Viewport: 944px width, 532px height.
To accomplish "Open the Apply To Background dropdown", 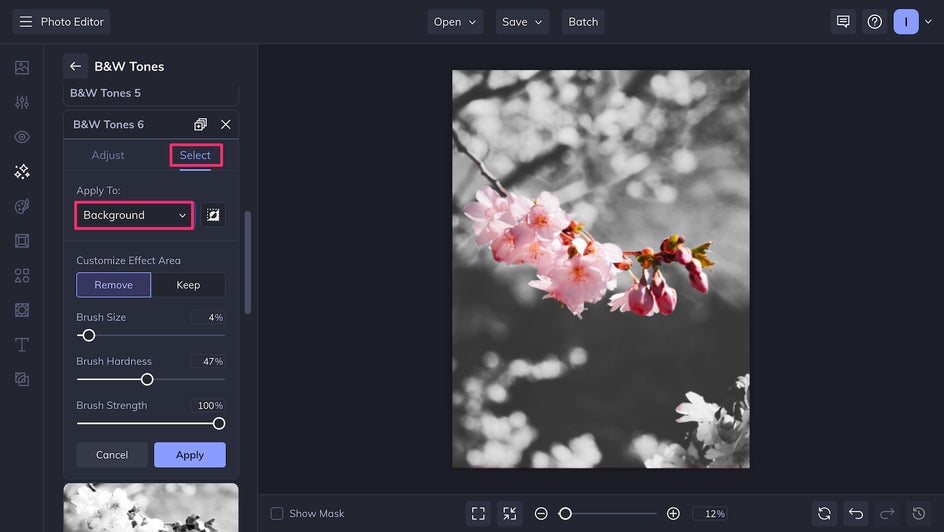I will click(x=134, y=215).
